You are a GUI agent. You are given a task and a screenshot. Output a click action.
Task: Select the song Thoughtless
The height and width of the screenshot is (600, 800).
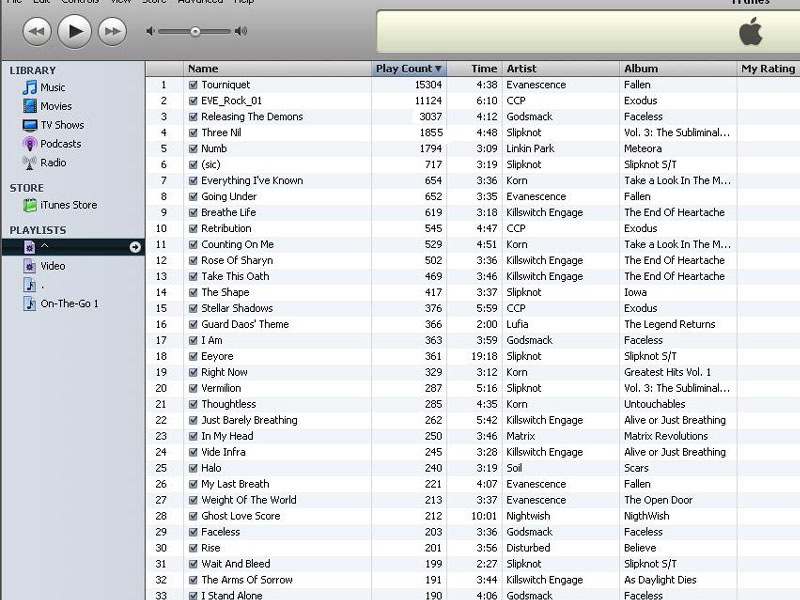pyautogui.click(x=229, y=404)
